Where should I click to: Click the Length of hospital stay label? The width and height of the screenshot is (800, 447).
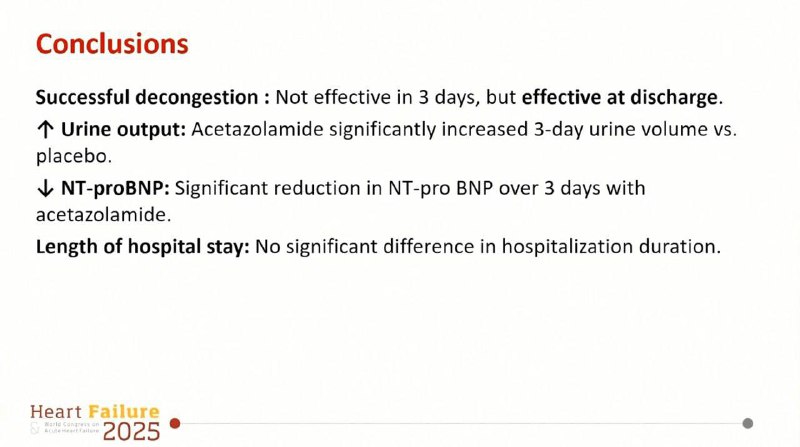[142, 247]
